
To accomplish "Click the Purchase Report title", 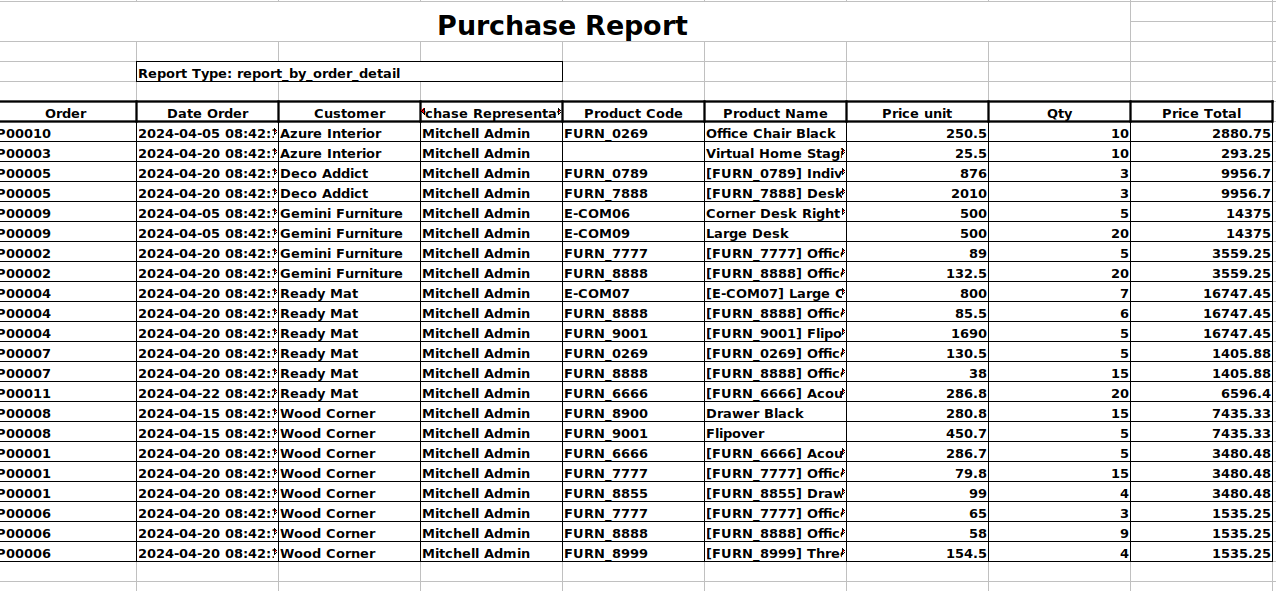I will pos(562,25).
